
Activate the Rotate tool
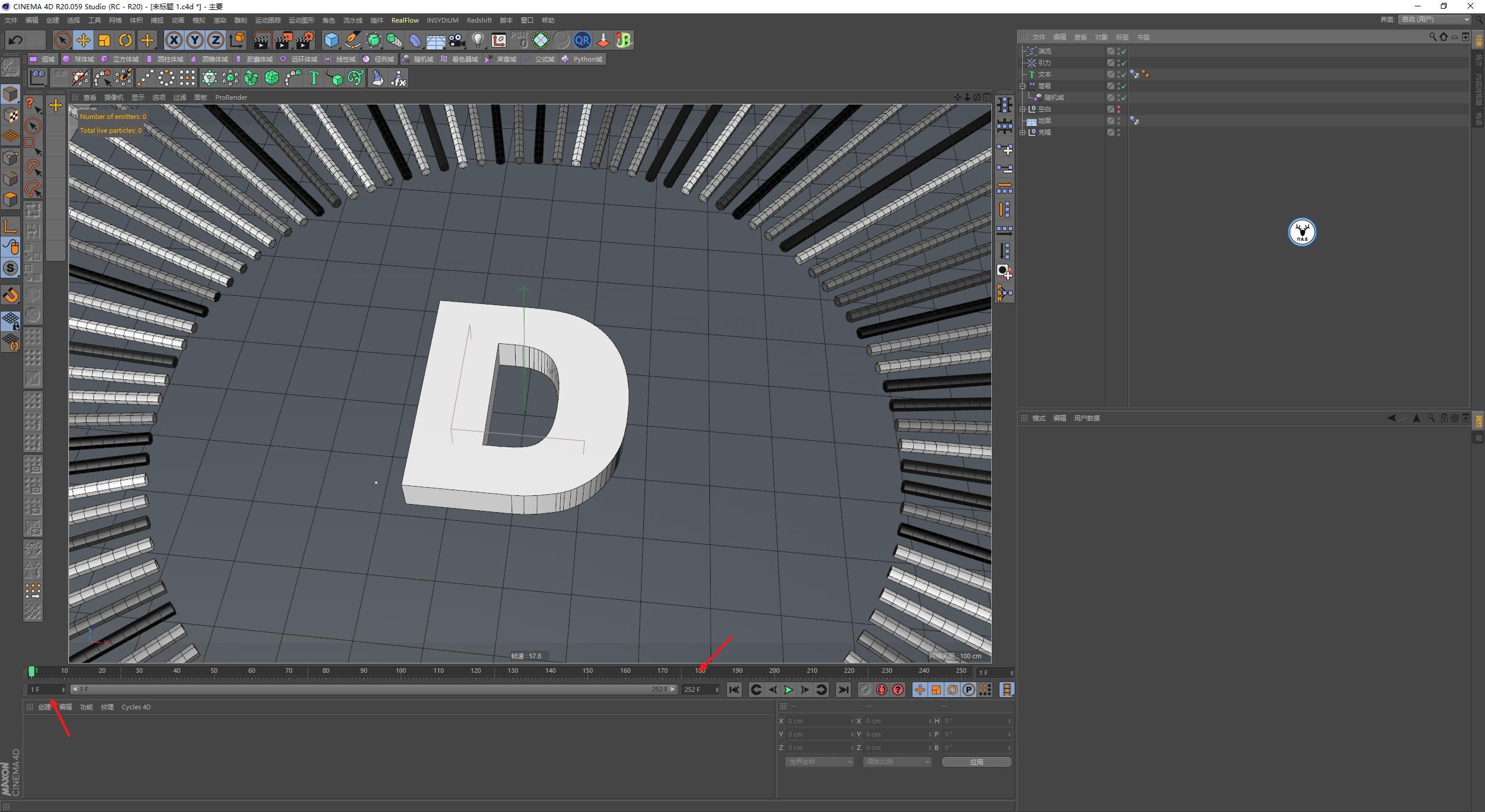[x=125, y=40]
